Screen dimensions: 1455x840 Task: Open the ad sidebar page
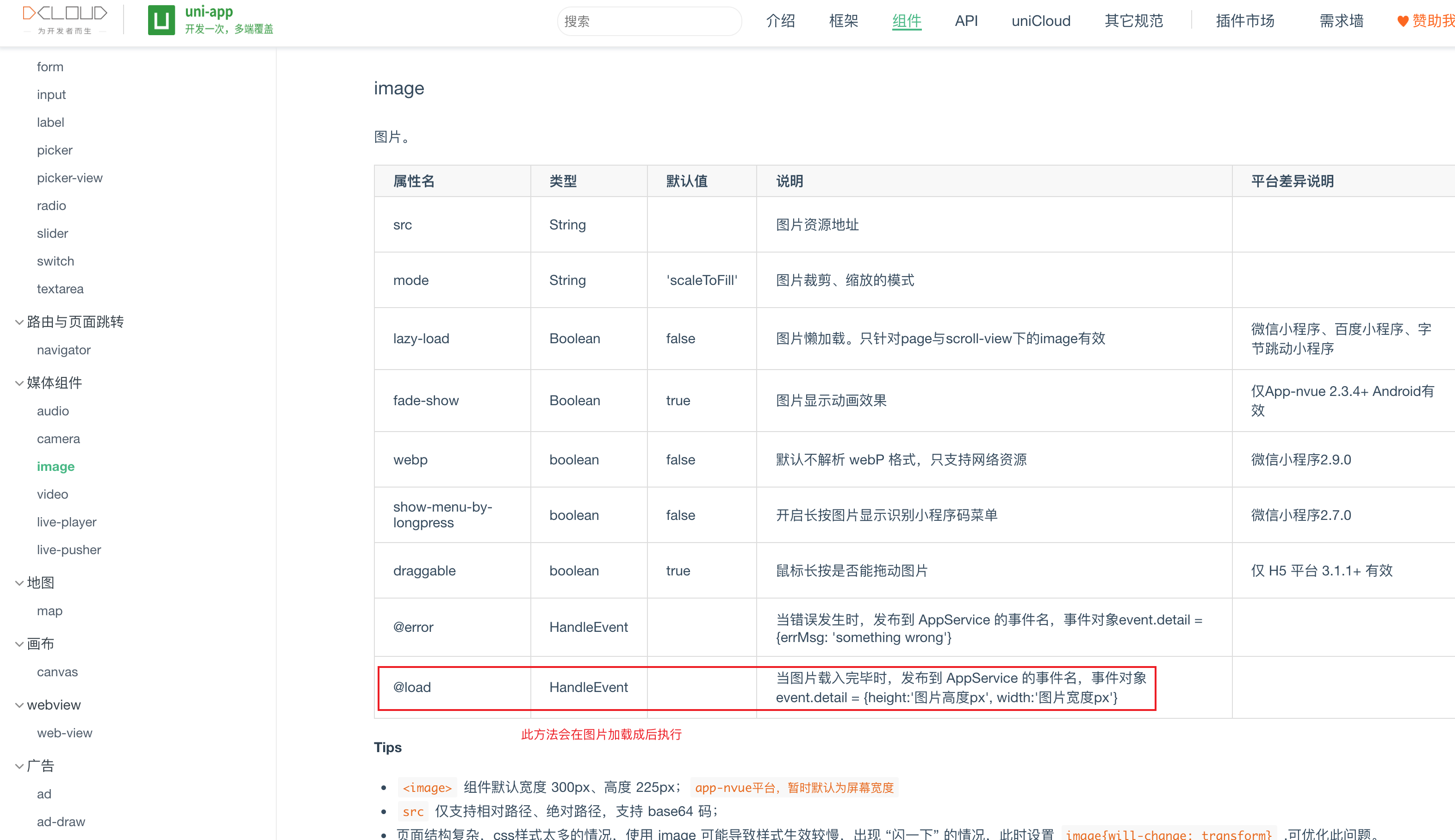coord(44,794)
